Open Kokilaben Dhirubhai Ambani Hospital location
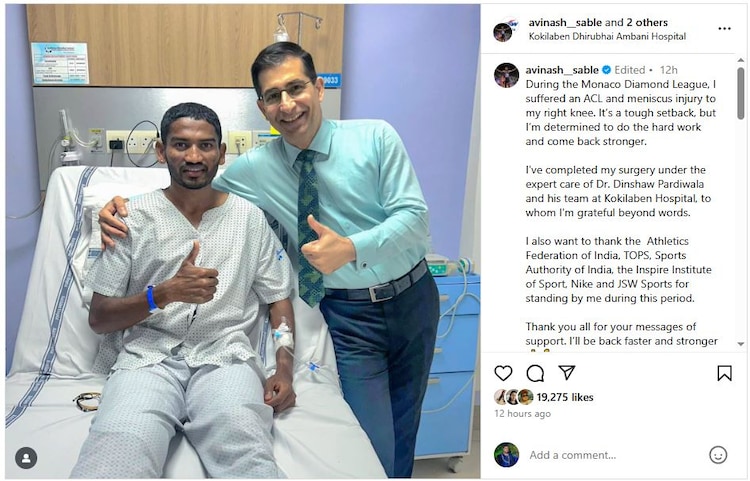750x481 pixels. 607,36
